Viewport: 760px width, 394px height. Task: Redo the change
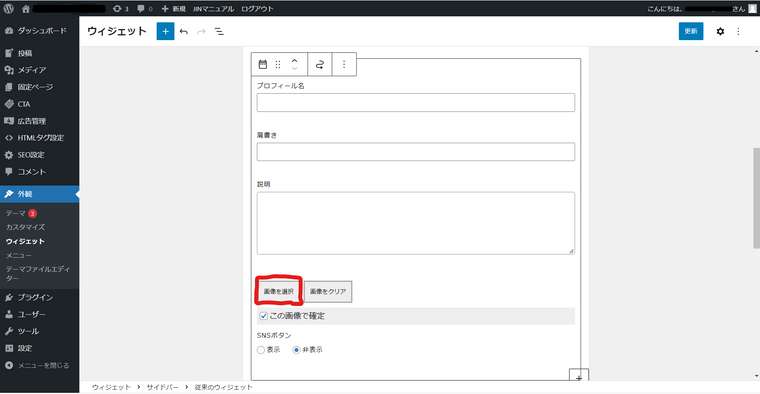(201, 32)
